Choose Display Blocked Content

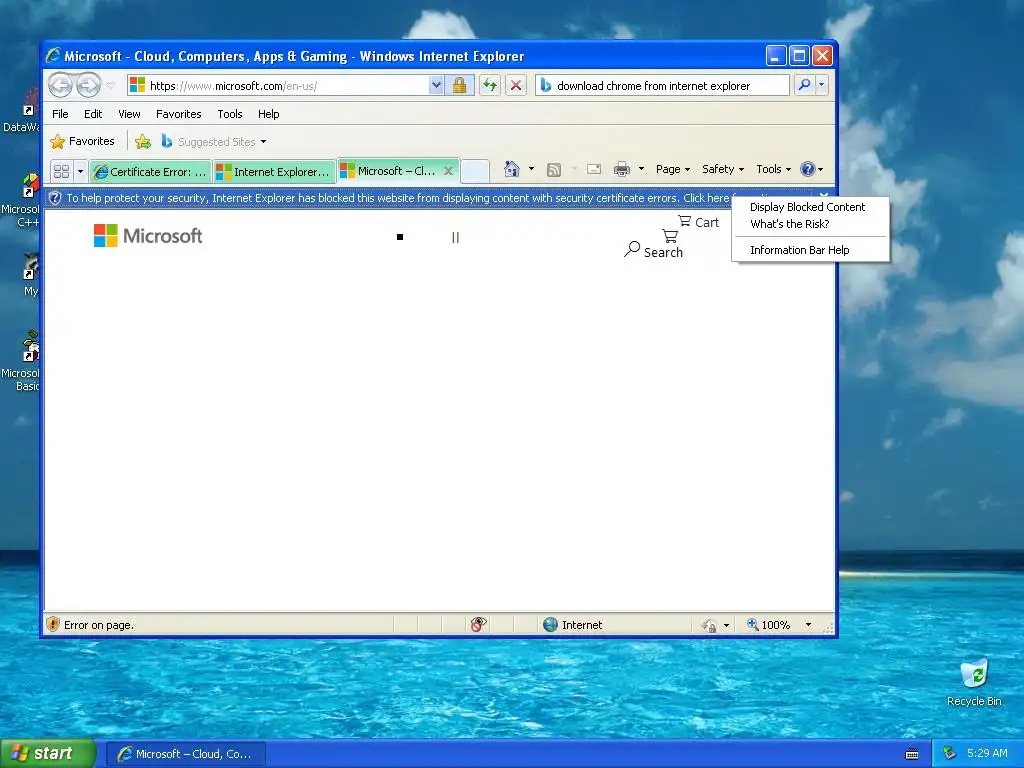pos(807,207)
